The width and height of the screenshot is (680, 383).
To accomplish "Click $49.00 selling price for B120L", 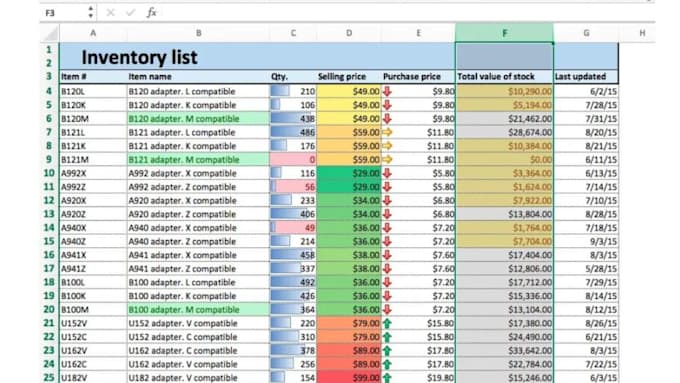I will pos(349,91).
